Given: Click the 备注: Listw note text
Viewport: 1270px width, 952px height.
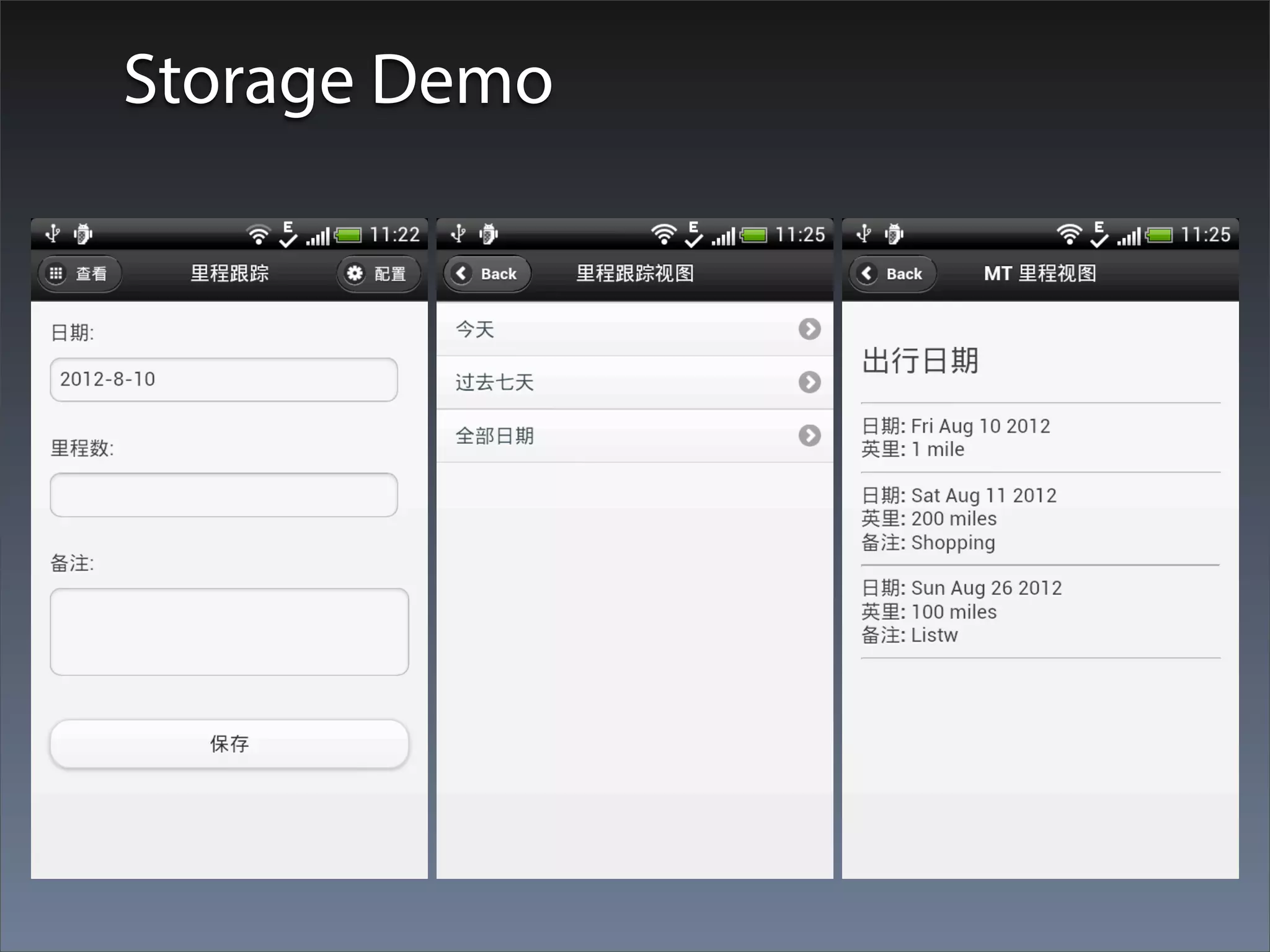Looking at the screenshot, I should (910, 635).
